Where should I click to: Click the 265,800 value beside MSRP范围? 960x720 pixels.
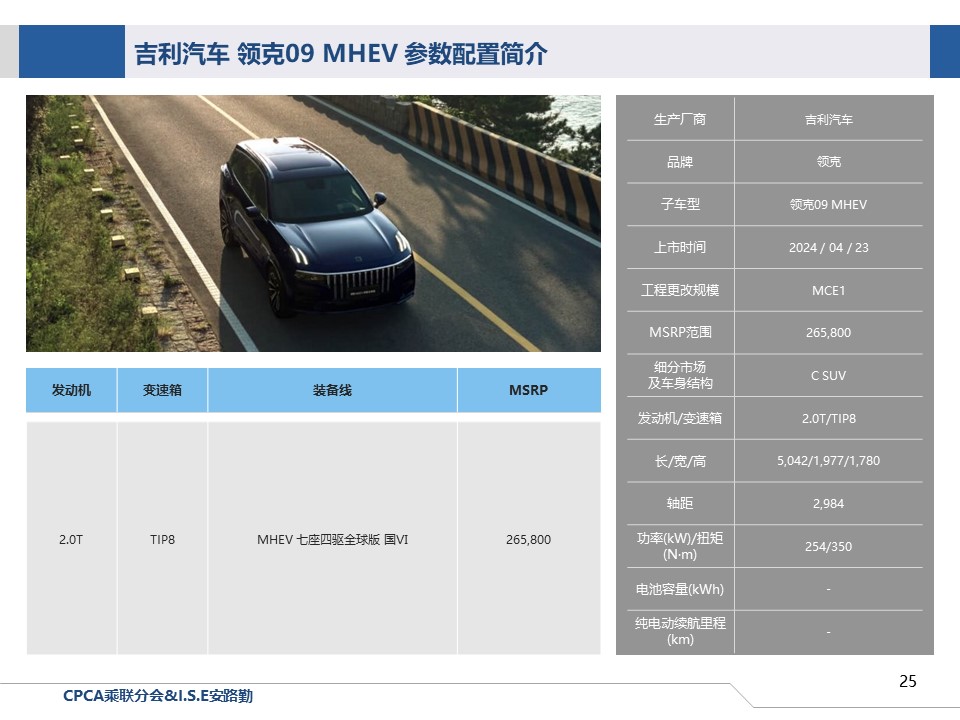coord(828,332)
